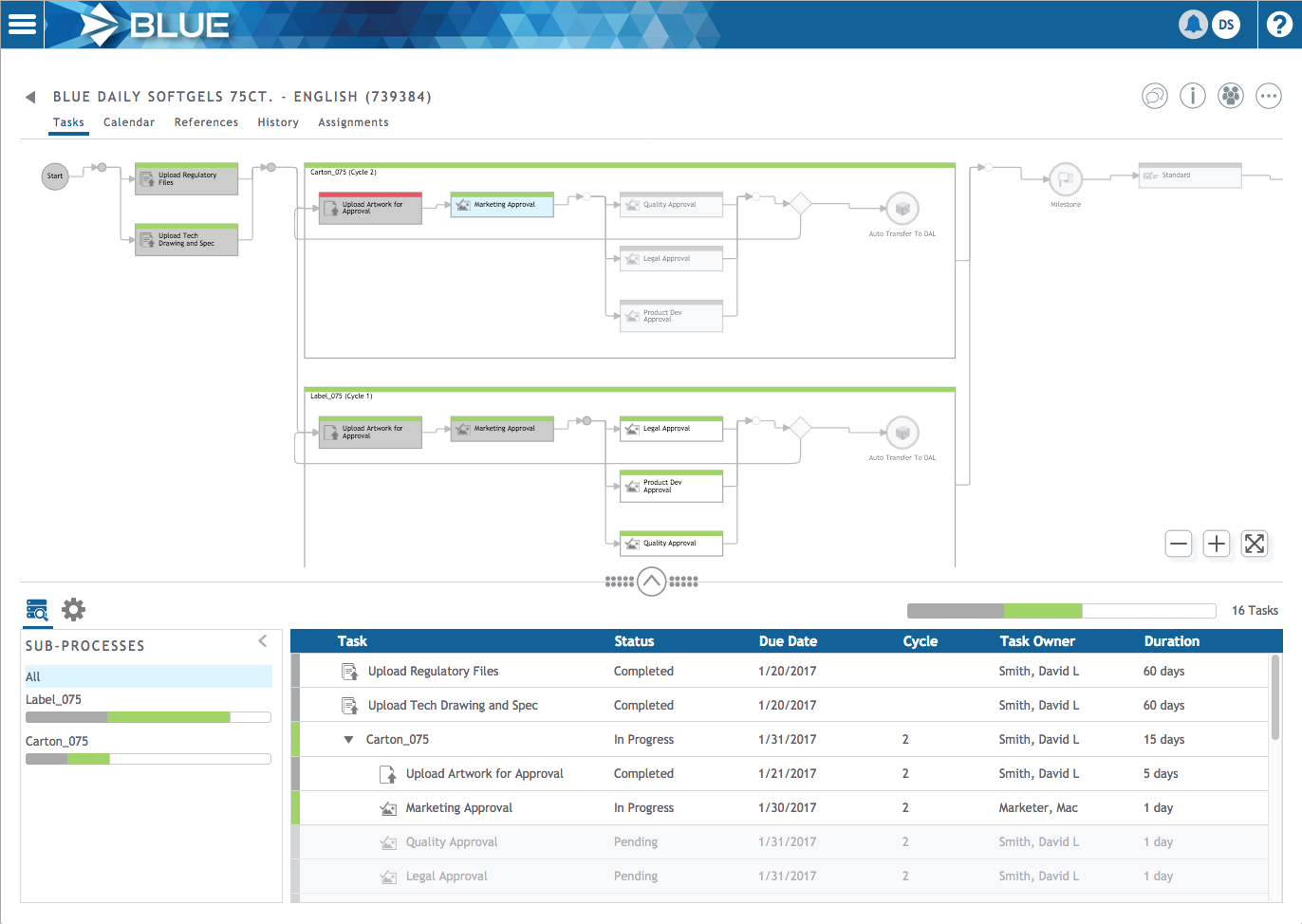Viewport: 1302px width, 924px height.
Task: Go back using the left arrow
Action: (x=30, y=97)
